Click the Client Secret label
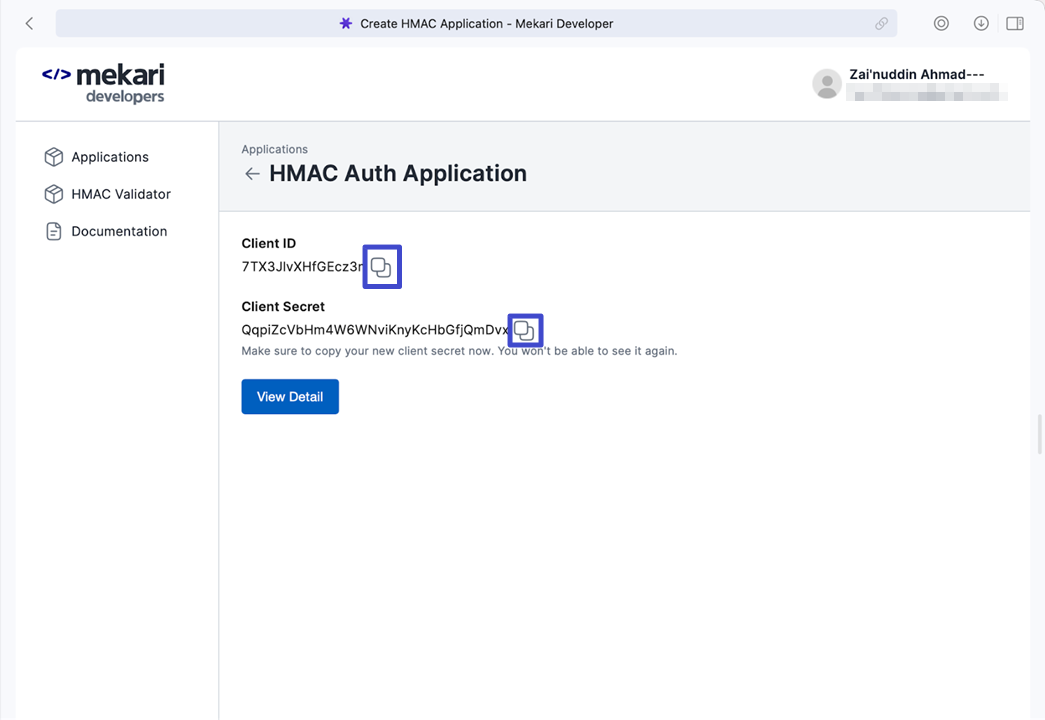This screenshot has width=1045, height=720. pos(283,307)
